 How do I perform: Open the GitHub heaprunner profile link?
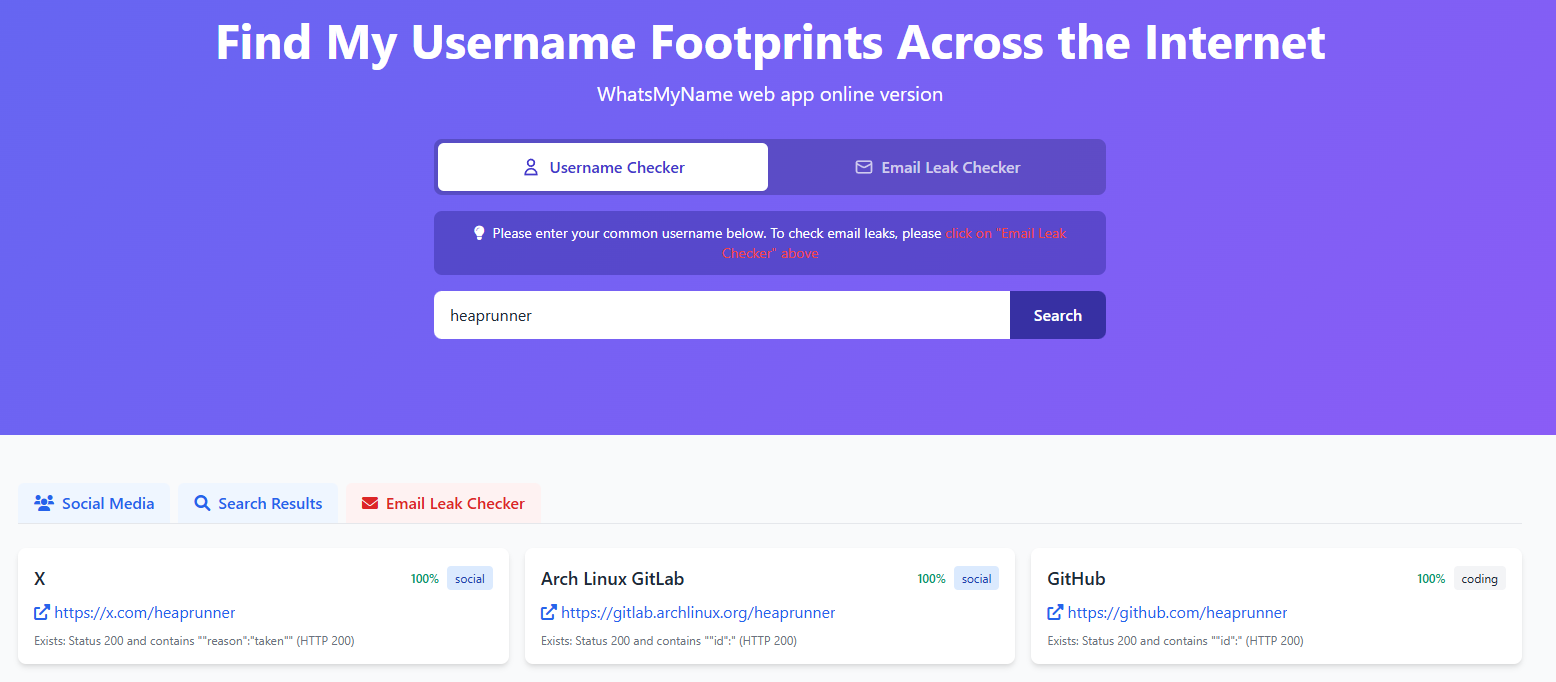1177,612
